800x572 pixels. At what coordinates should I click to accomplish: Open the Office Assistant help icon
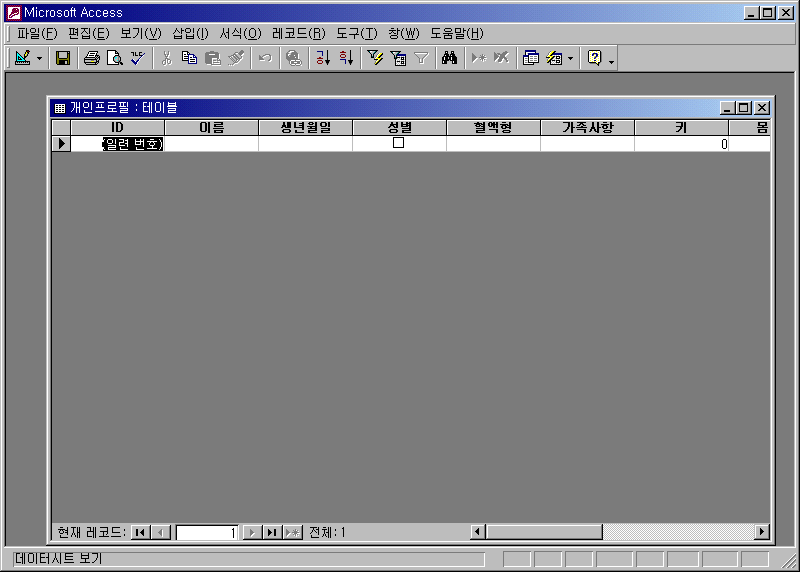595,58
